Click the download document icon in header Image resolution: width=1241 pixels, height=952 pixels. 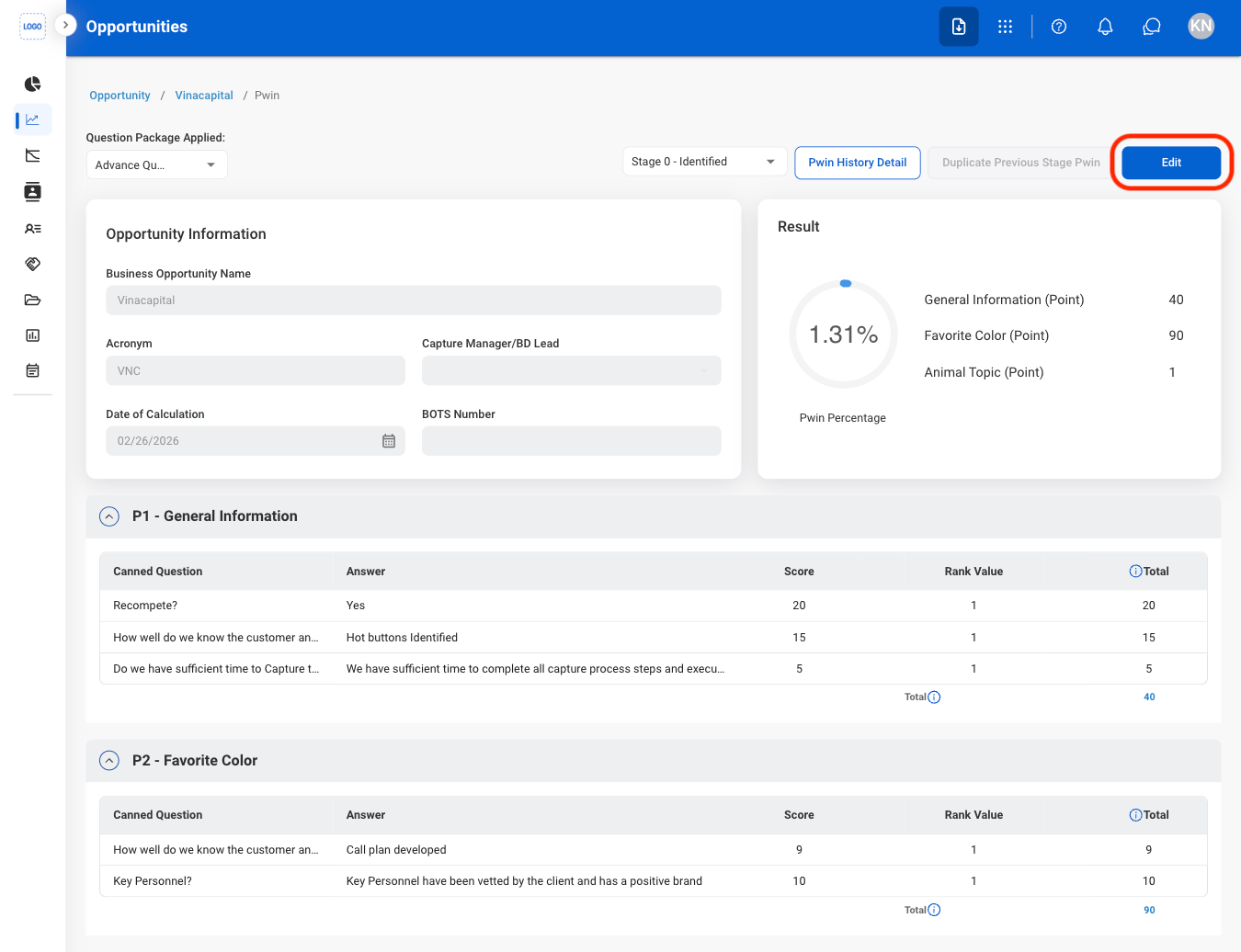click(x=959, y=27)
